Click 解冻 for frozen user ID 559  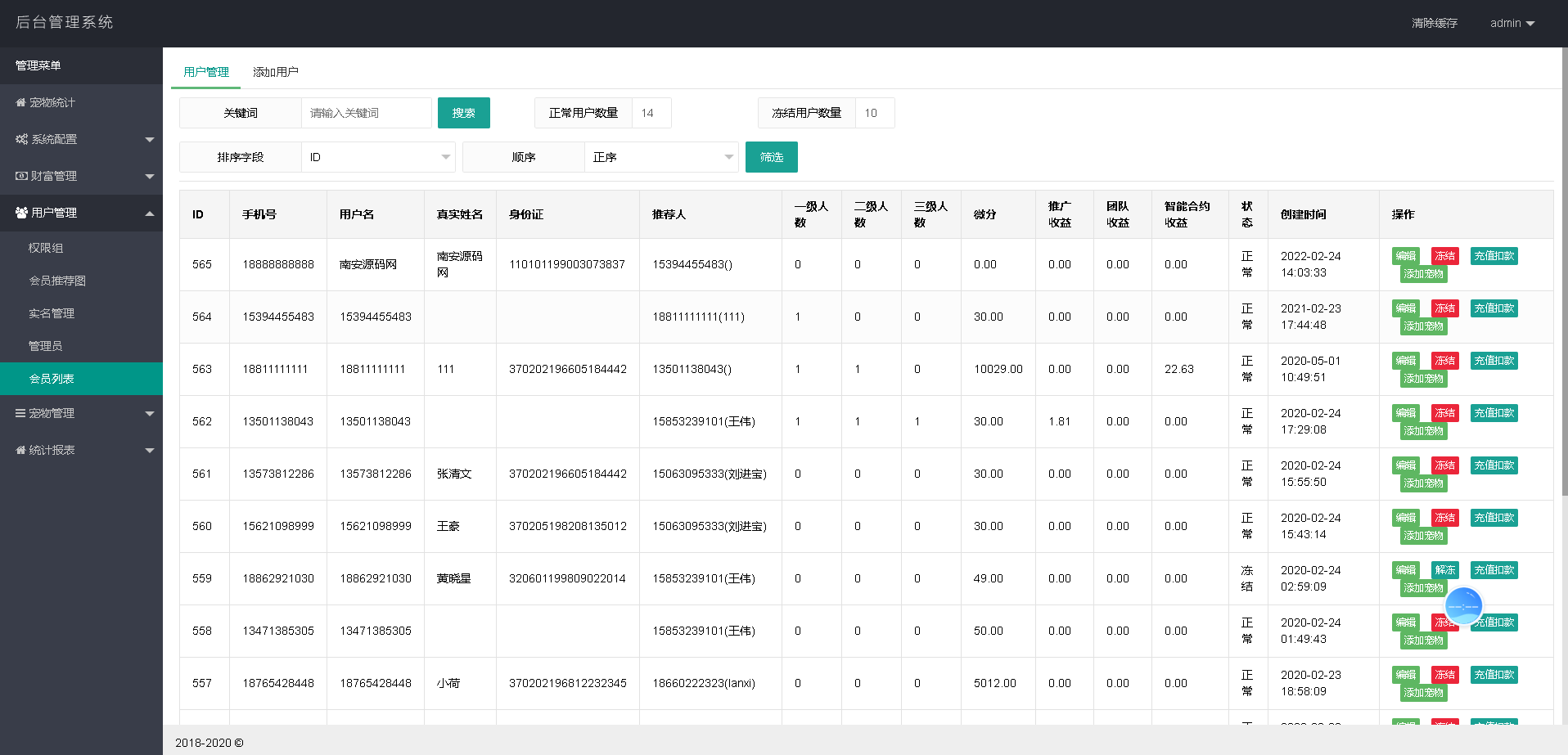(1445, 570)
